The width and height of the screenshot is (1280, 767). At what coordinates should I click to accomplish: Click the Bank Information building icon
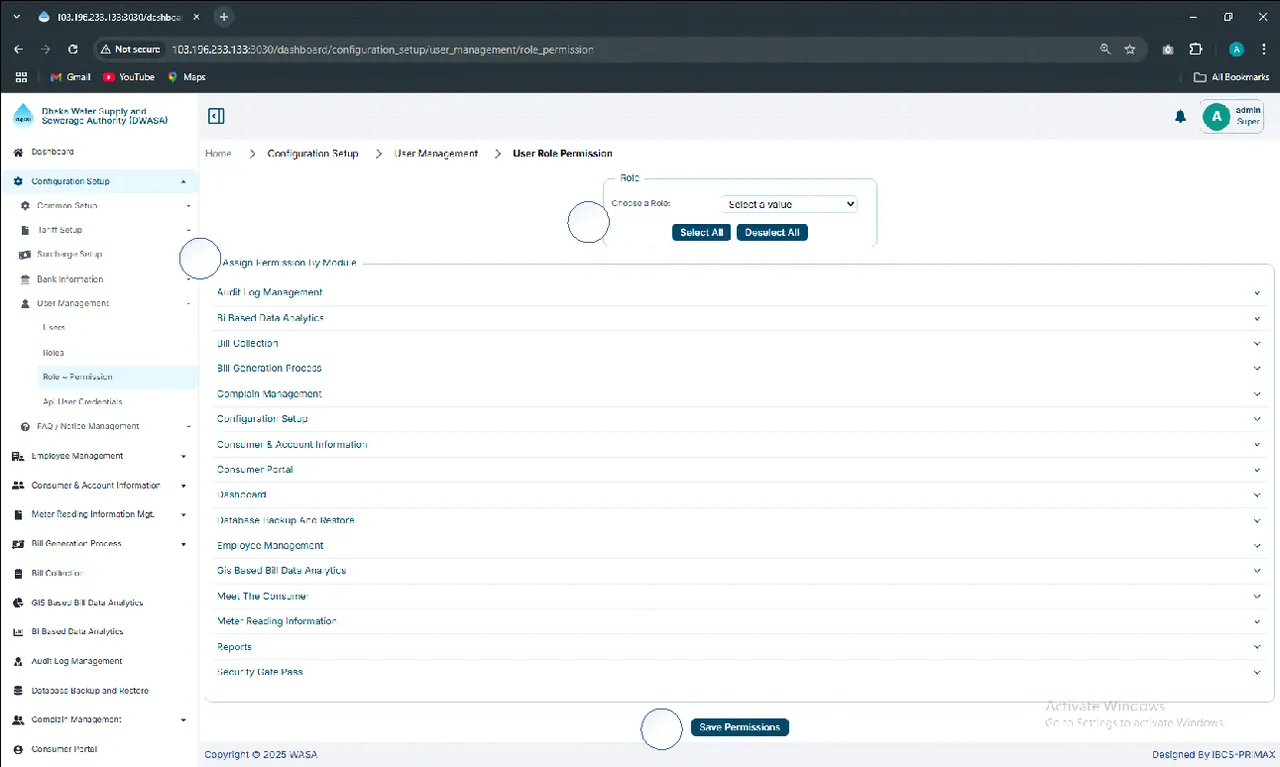26,279
